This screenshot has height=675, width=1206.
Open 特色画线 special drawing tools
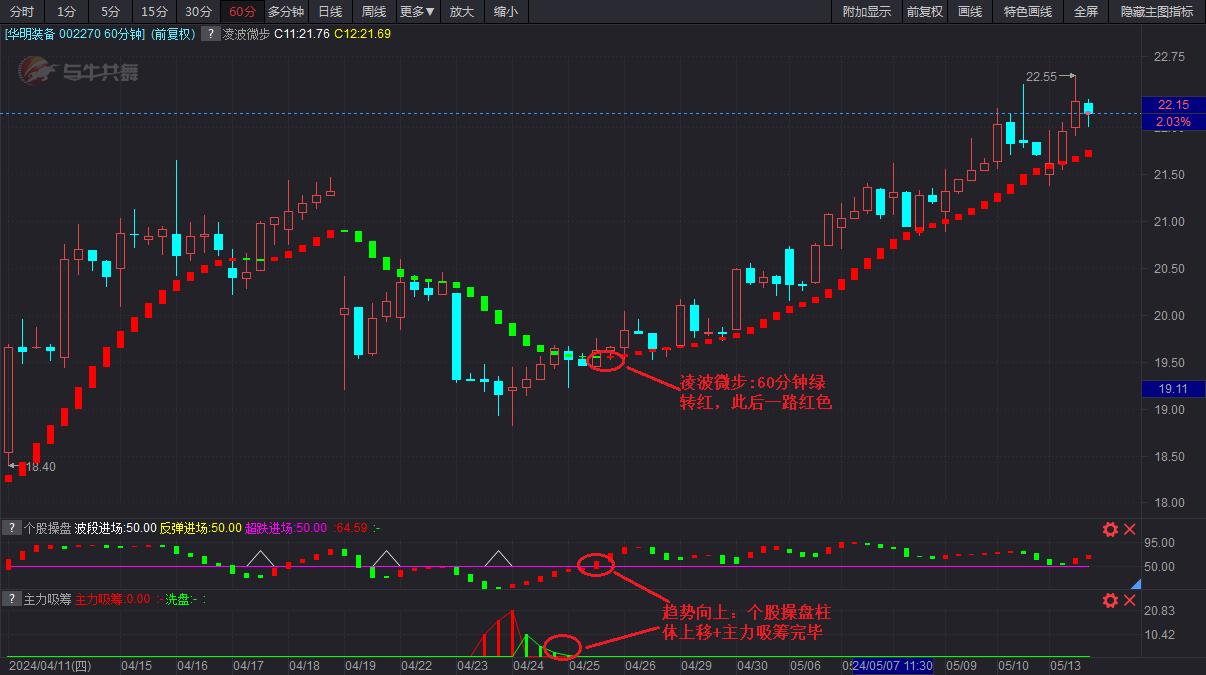(1028, 12)
